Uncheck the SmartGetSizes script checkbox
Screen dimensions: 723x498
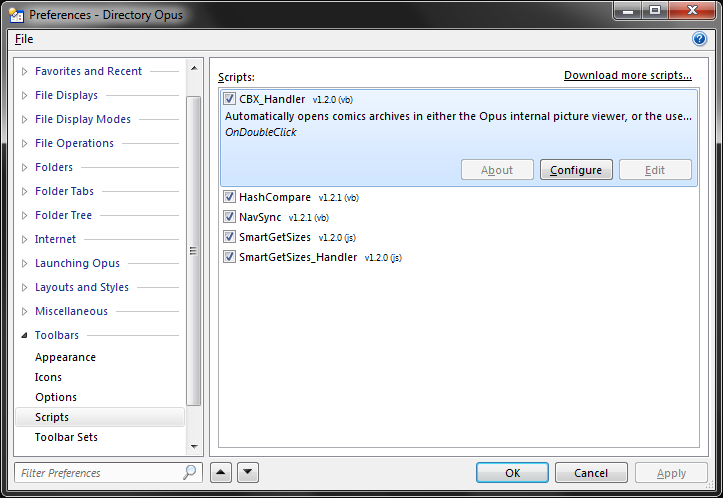[x=229, y=237]
